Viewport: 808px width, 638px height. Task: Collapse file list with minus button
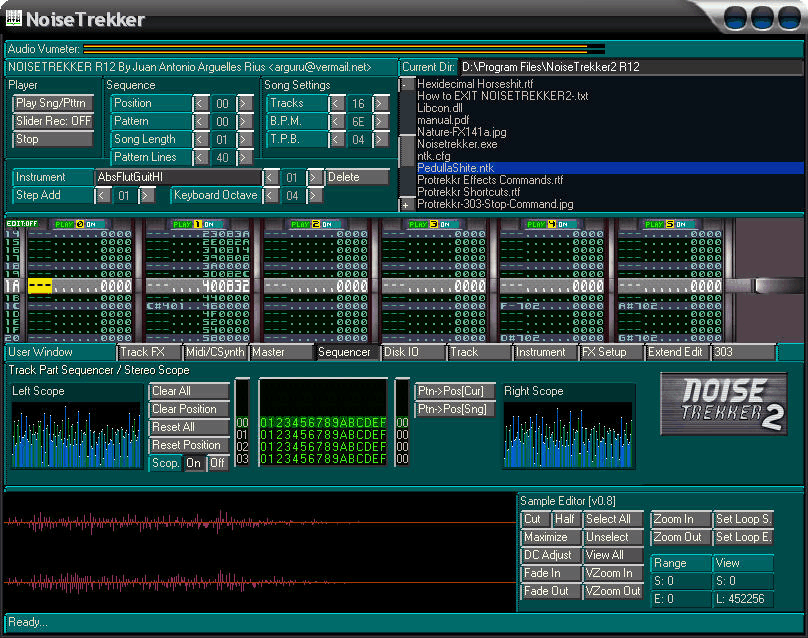406,84
